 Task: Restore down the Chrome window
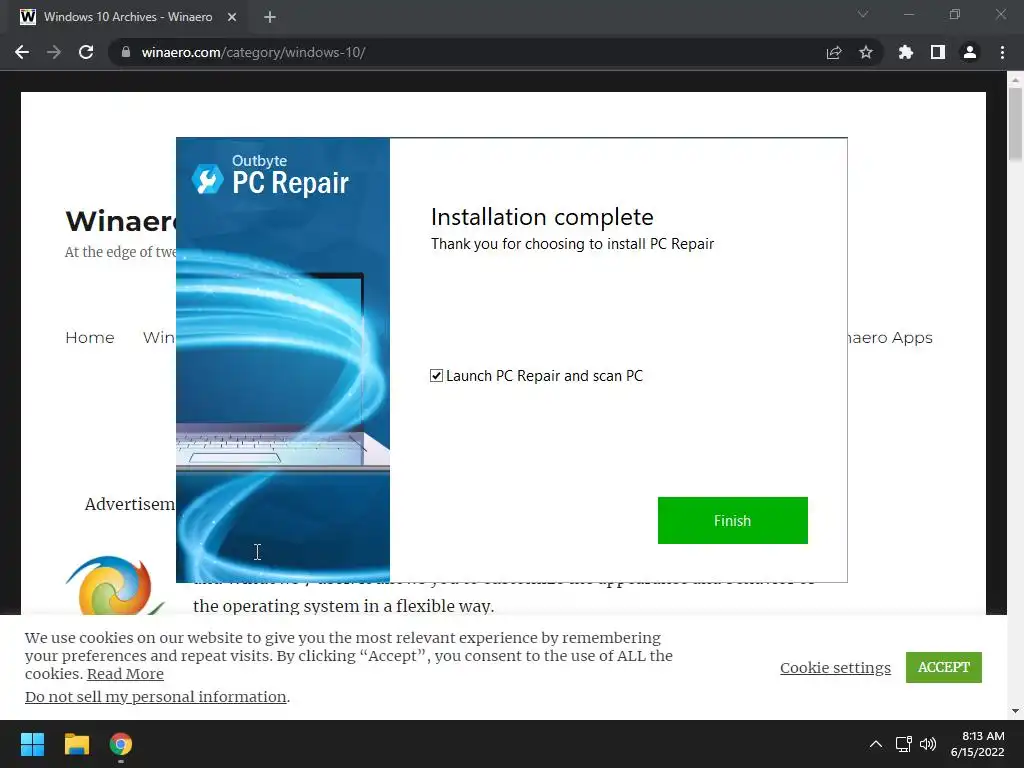coord(955,14)
